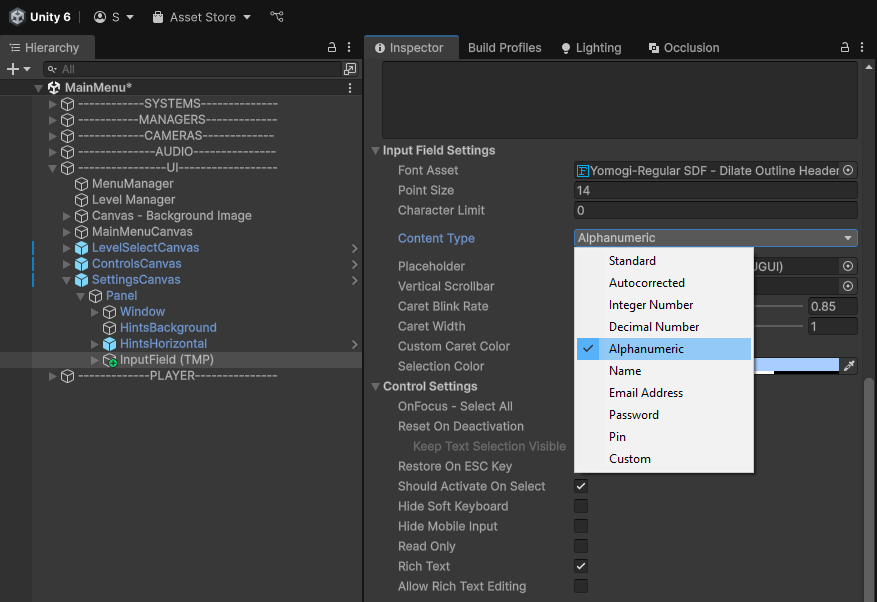Enable Hide Soft Keyboard checkbox

pos(581,506)
